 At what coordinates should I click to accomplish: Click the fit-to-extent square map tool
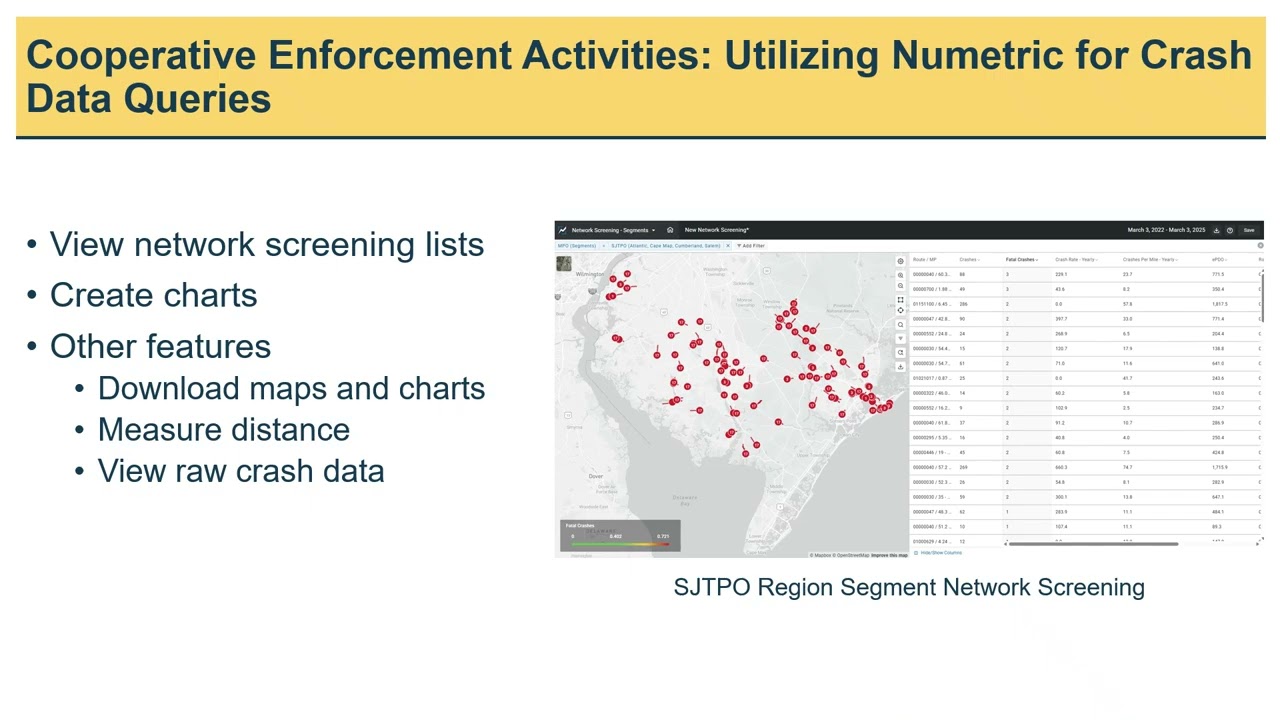tap(900, 299)
